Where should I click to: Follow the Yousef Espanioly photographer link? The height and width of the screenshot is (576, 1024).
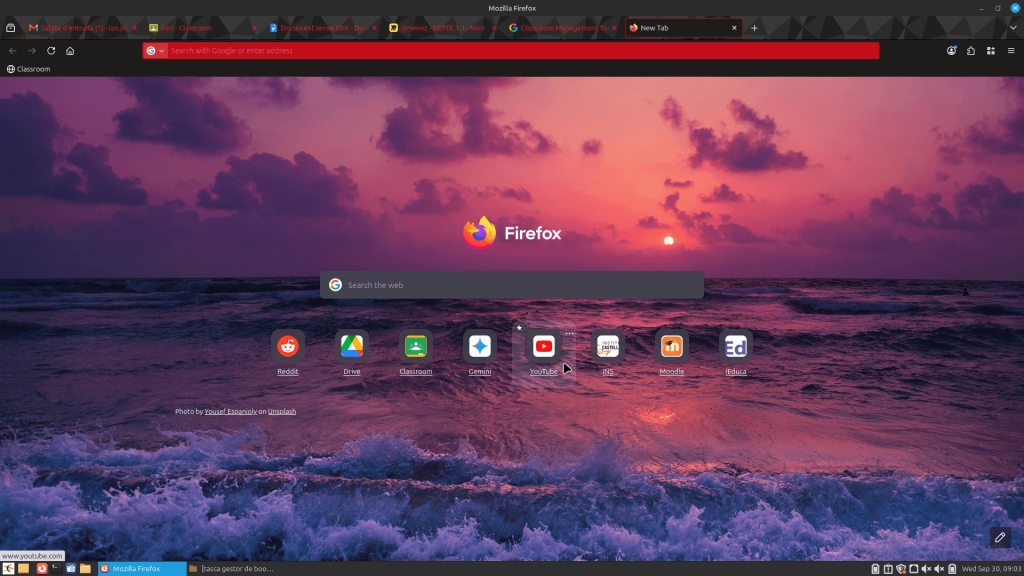tap(231, 411)
